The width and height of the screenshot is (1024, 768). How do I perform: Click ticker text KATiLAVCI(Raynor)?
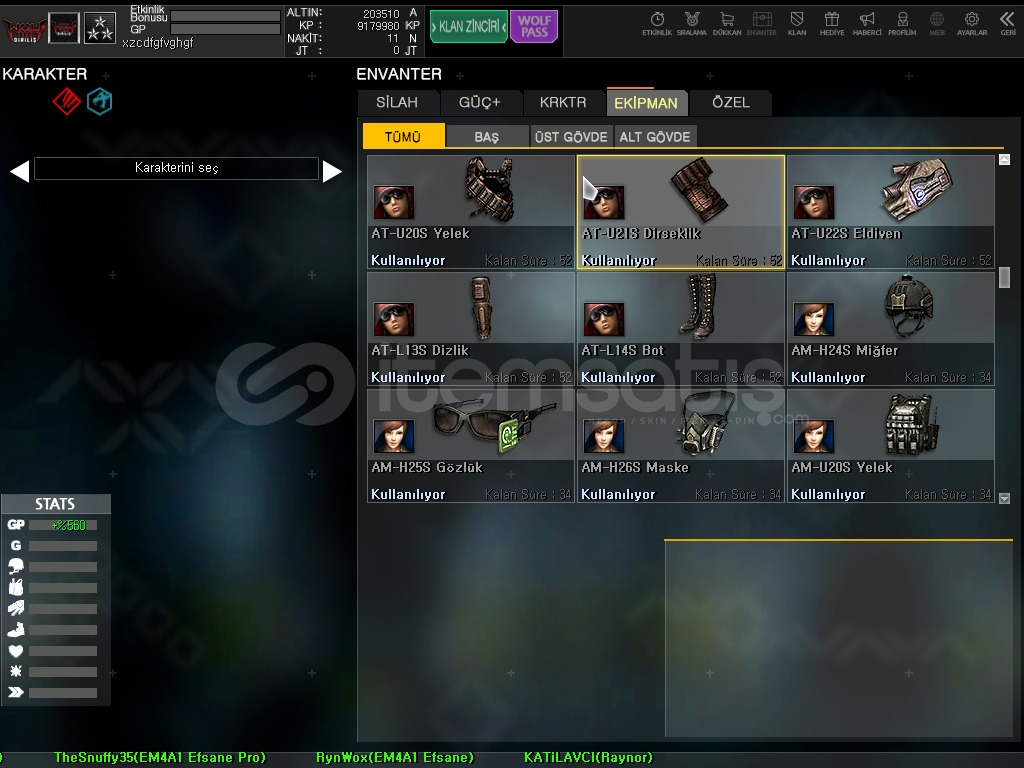pos(588,758)
